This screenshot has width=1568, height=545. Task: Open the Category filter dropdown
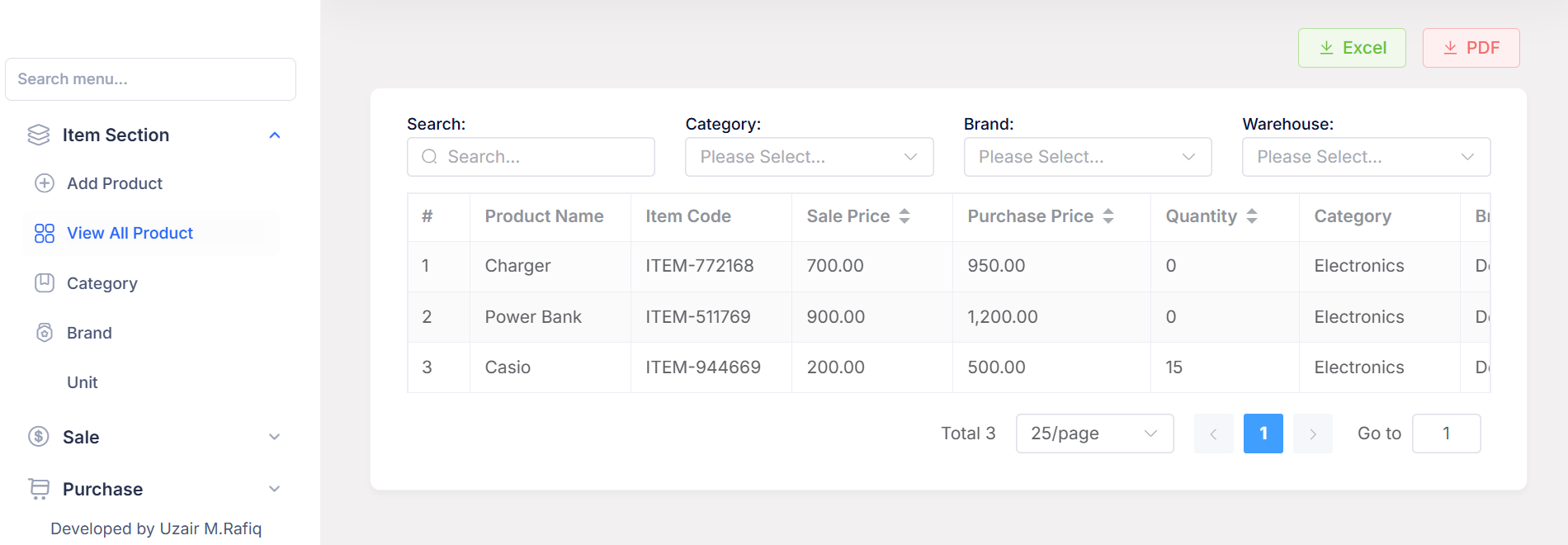(809, 157)
